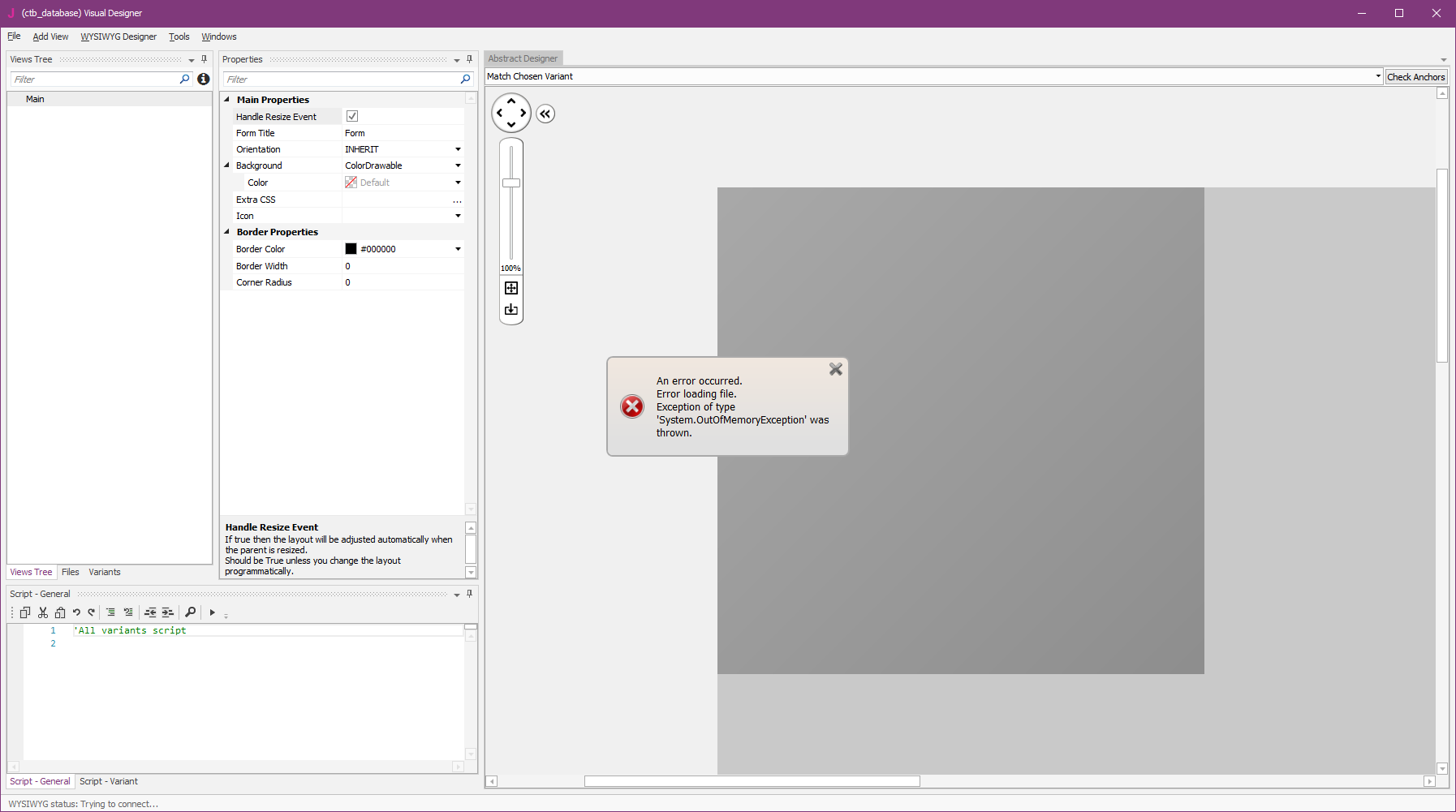This screenshot has width=1456, height=812.
Task: Click the Paste icon in the script toolbar
Action: tap(60, 612)
